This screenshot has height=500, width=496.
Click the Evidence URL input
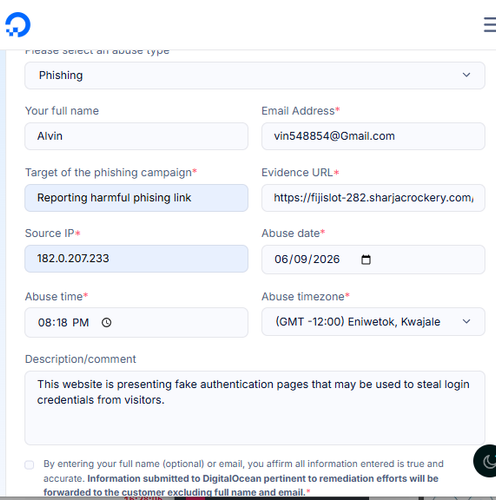click(373, 198)
